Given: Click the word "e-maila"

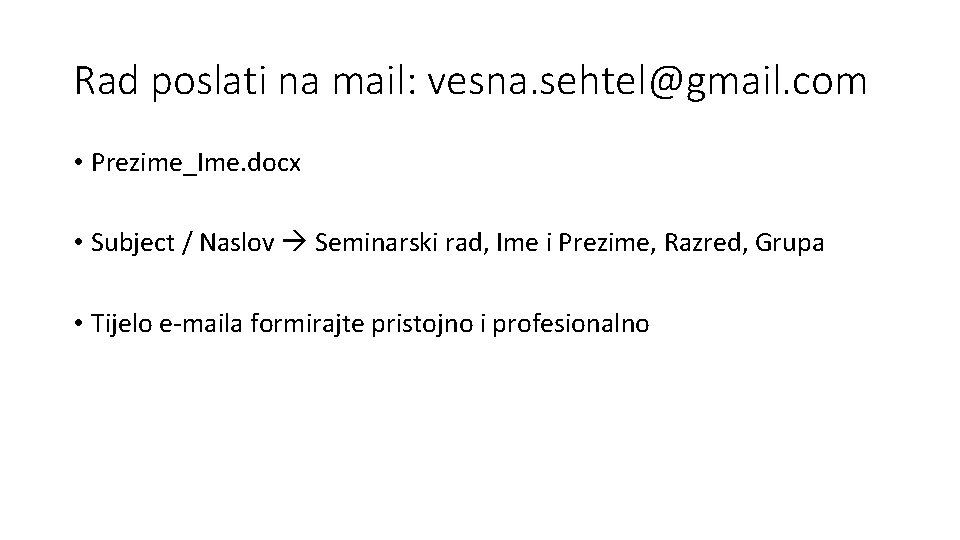Looking at the screenshot, I should [193, 324].
